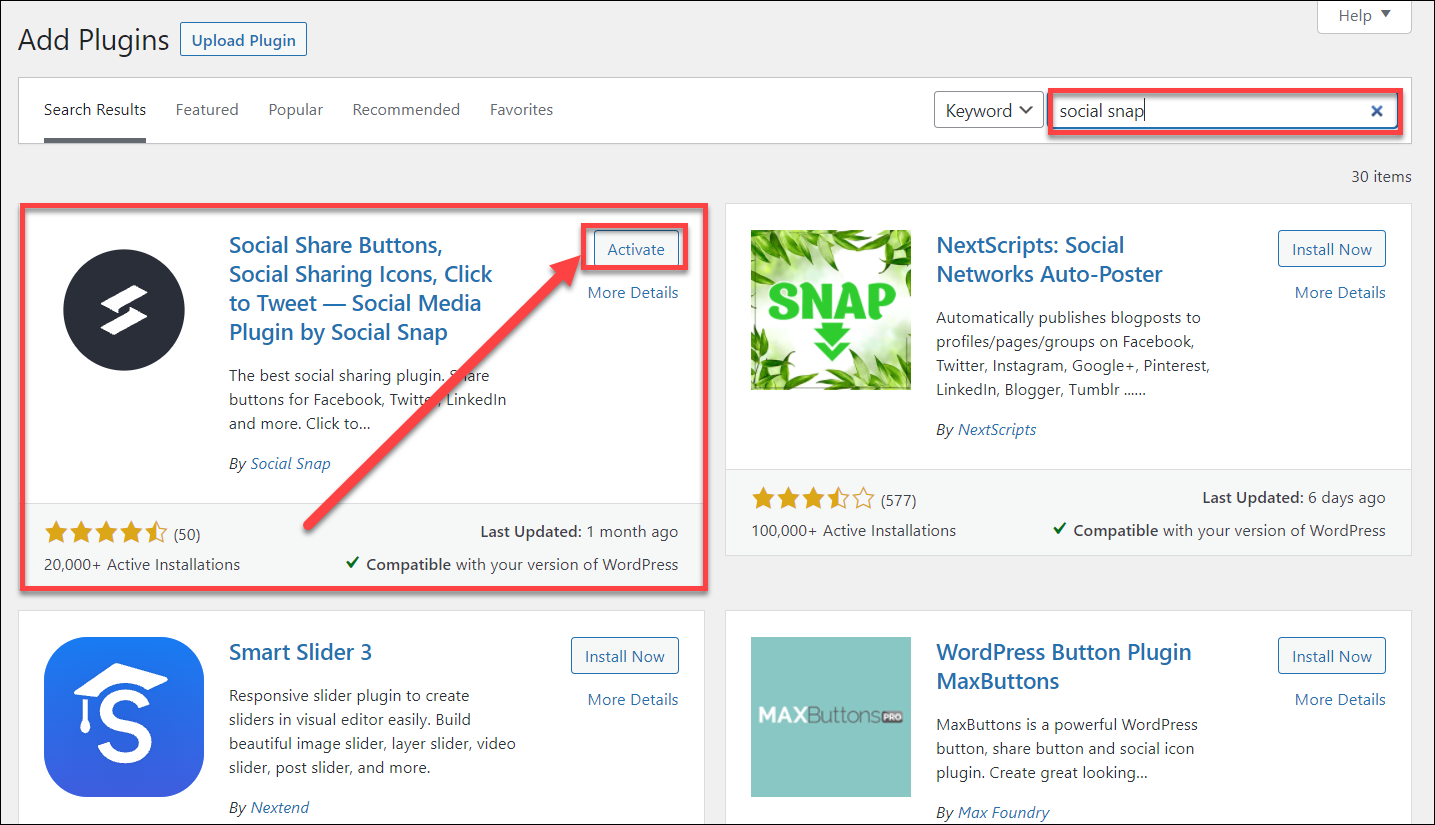Viewport: 1435px width, 825px height.
Task: Switch to the Search Results tab
Action: coord(95,110)
